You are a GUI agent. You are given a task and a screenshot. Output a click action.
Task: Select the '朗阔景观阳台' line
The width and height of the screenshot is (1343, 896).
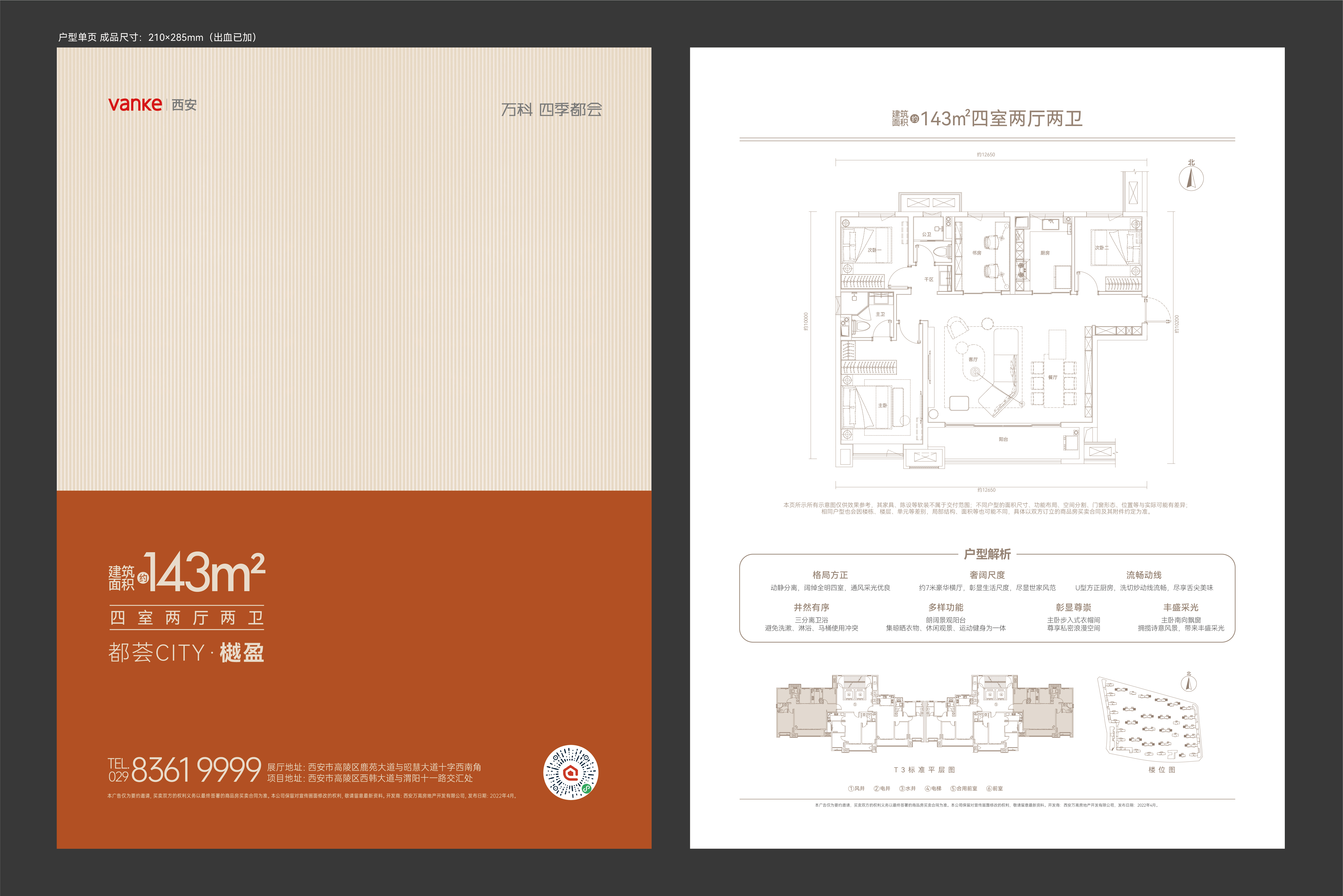pos(945,620)
